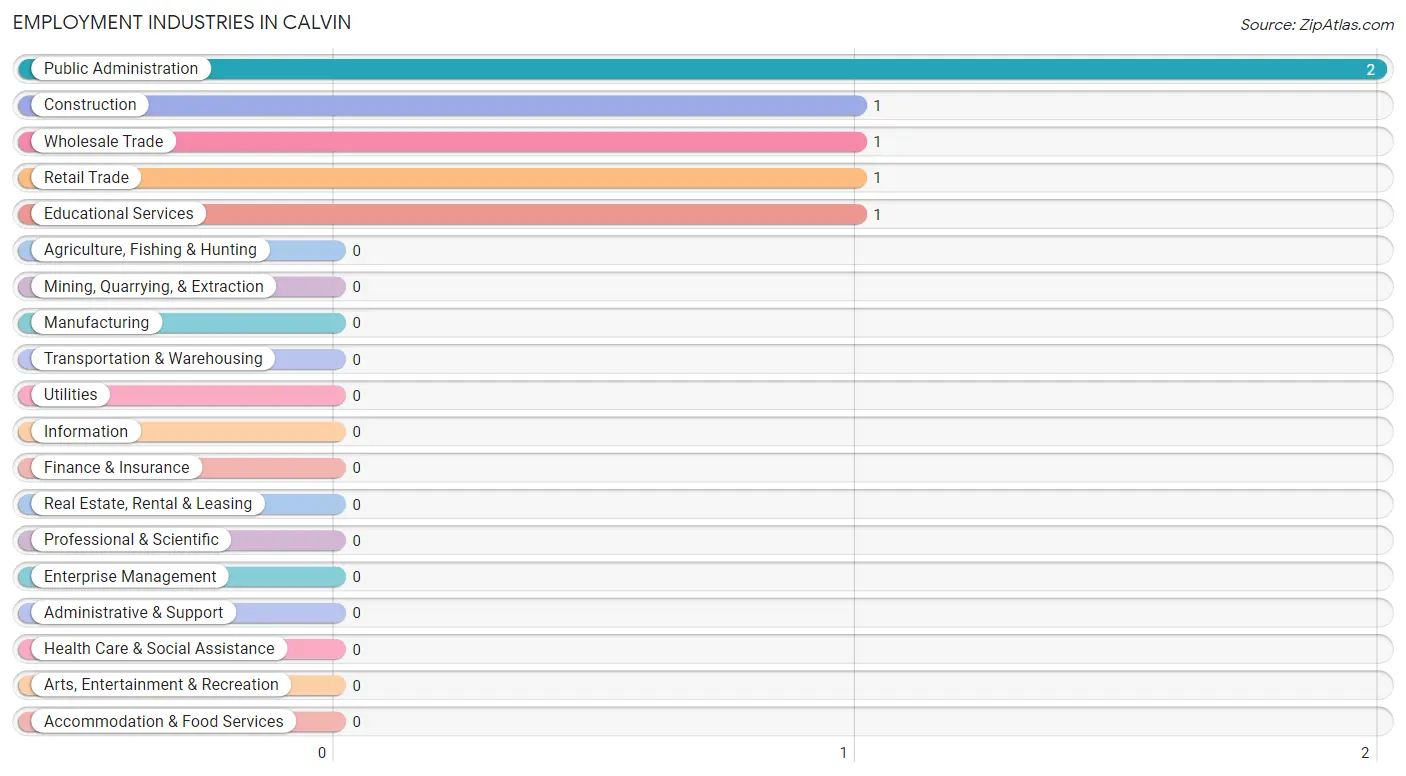Click Real Estate, Rental & Leasing label
The height and width of the screenshot is (776, 1406).
[x=148, y=504]
